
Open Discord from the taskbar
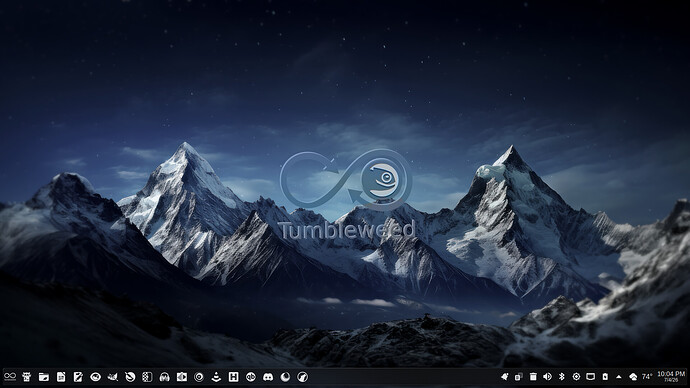[x=268, y=377]
